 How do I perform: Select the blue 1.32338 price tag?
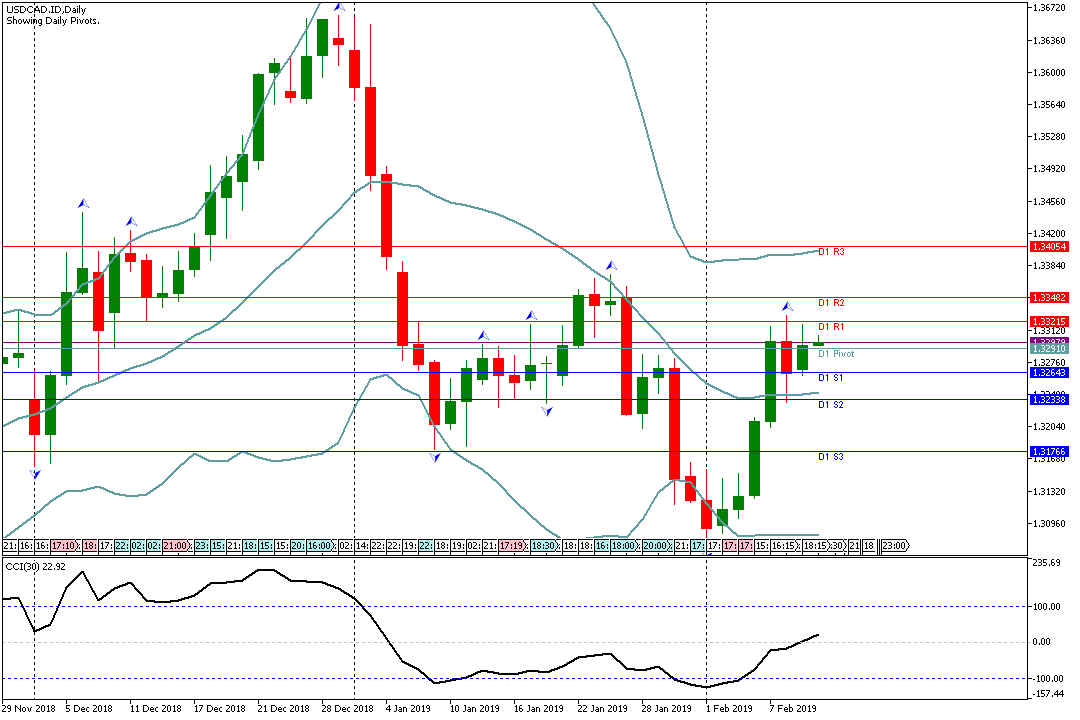click(1049, 400)
